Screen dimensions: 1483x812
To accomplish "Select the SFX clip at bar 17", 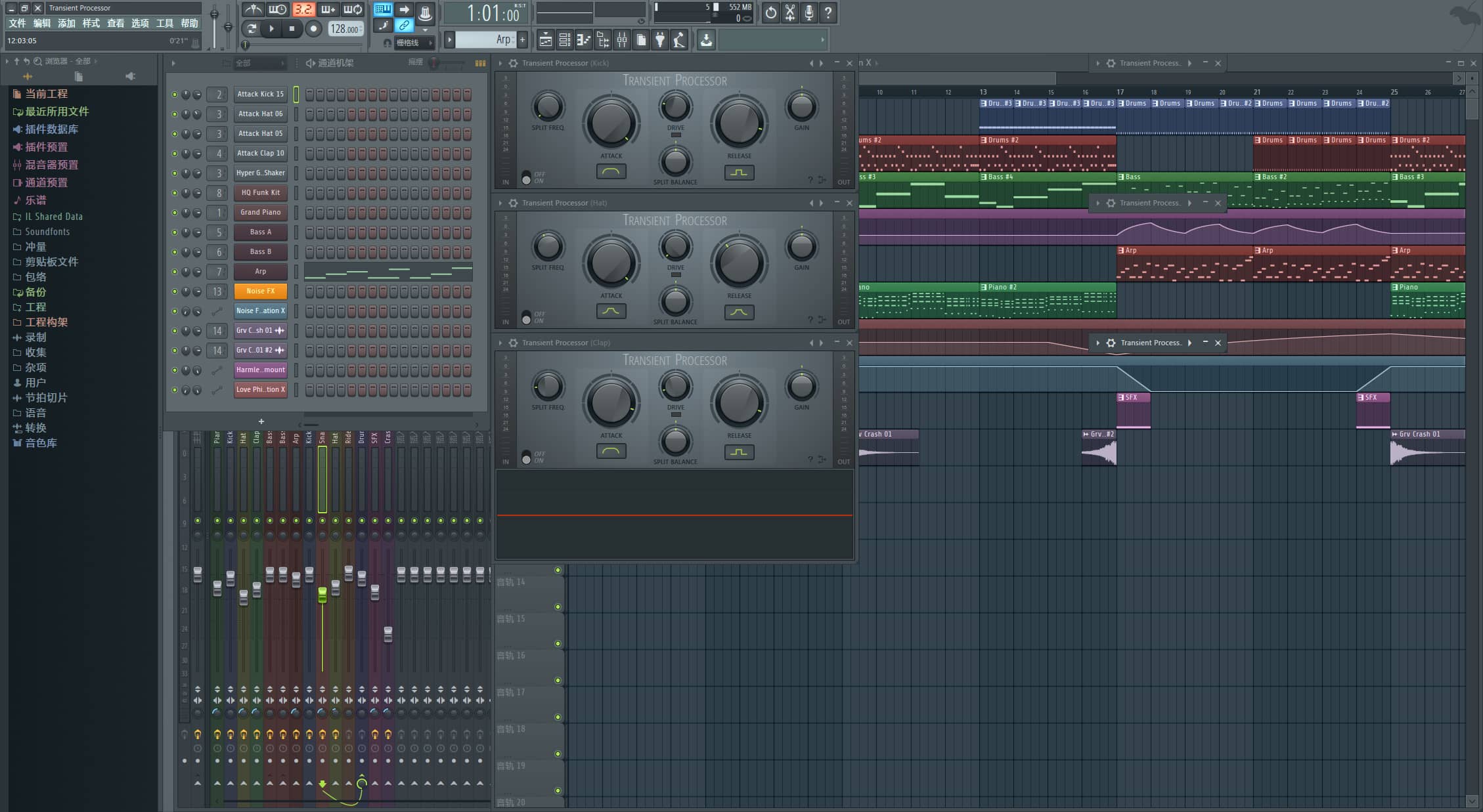I will click(1134, 410).
